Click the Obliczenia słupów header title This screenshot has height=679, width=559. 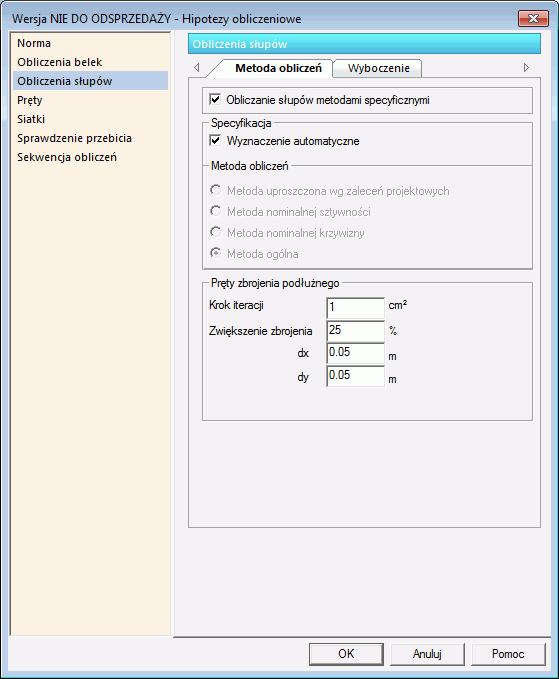click(240, 44)
